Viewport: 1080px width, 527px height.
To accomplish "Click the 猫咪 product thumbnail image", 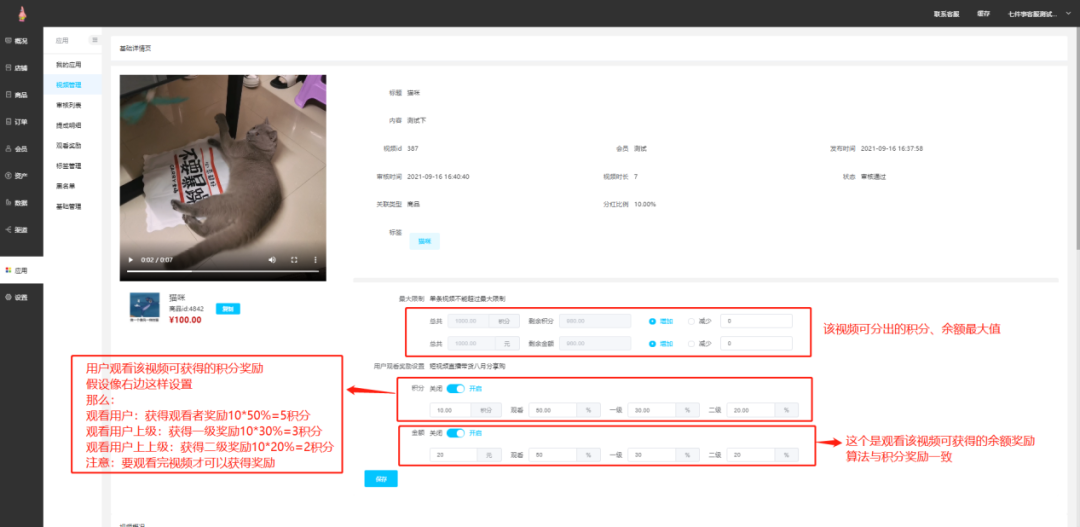I will [145, 308].
